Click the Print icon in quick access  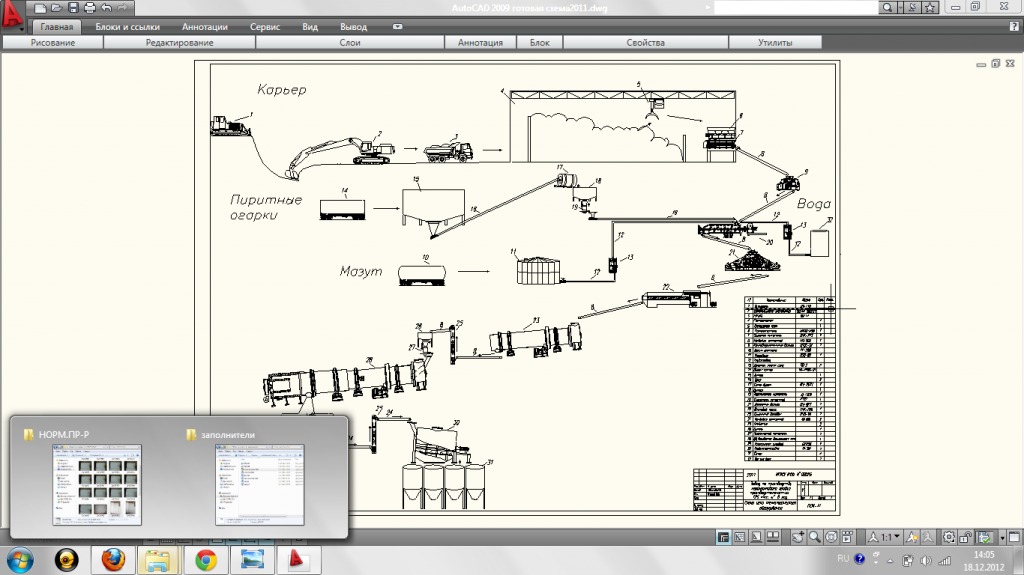90,8
